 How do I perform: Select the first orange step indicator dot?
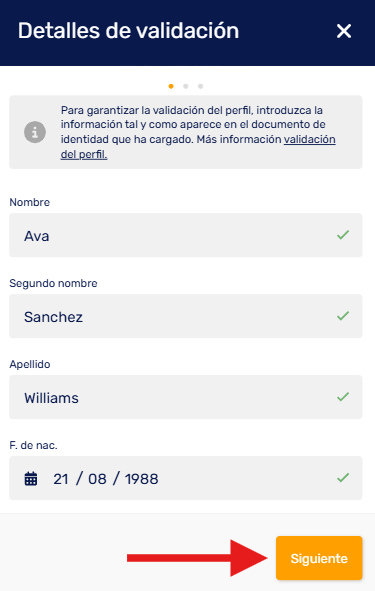[171, 86]
